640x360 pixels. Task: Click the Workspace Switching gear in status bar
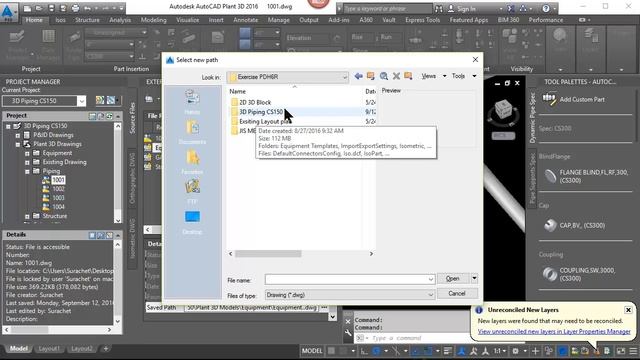[x=516, y=351]
